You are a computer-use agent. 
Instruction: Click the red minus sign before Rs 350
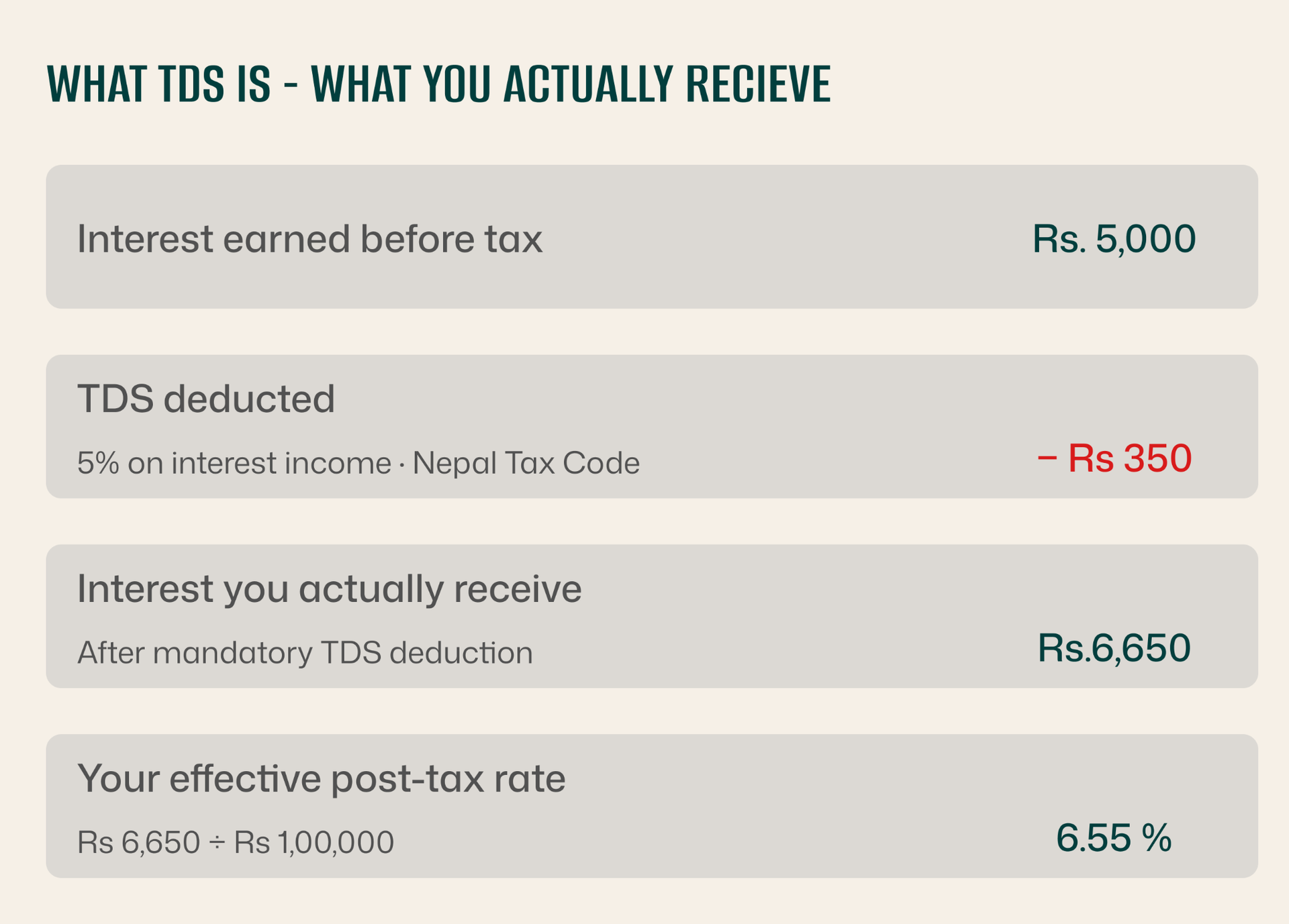point(1047,459)
